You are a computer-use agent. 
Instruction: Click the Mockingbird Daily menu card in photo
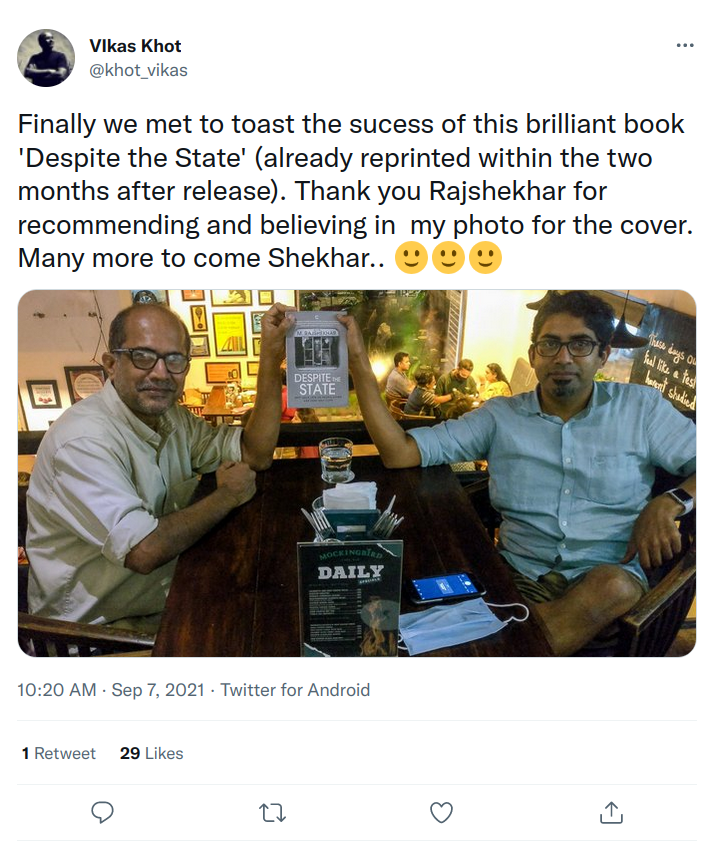coord(349,594)
